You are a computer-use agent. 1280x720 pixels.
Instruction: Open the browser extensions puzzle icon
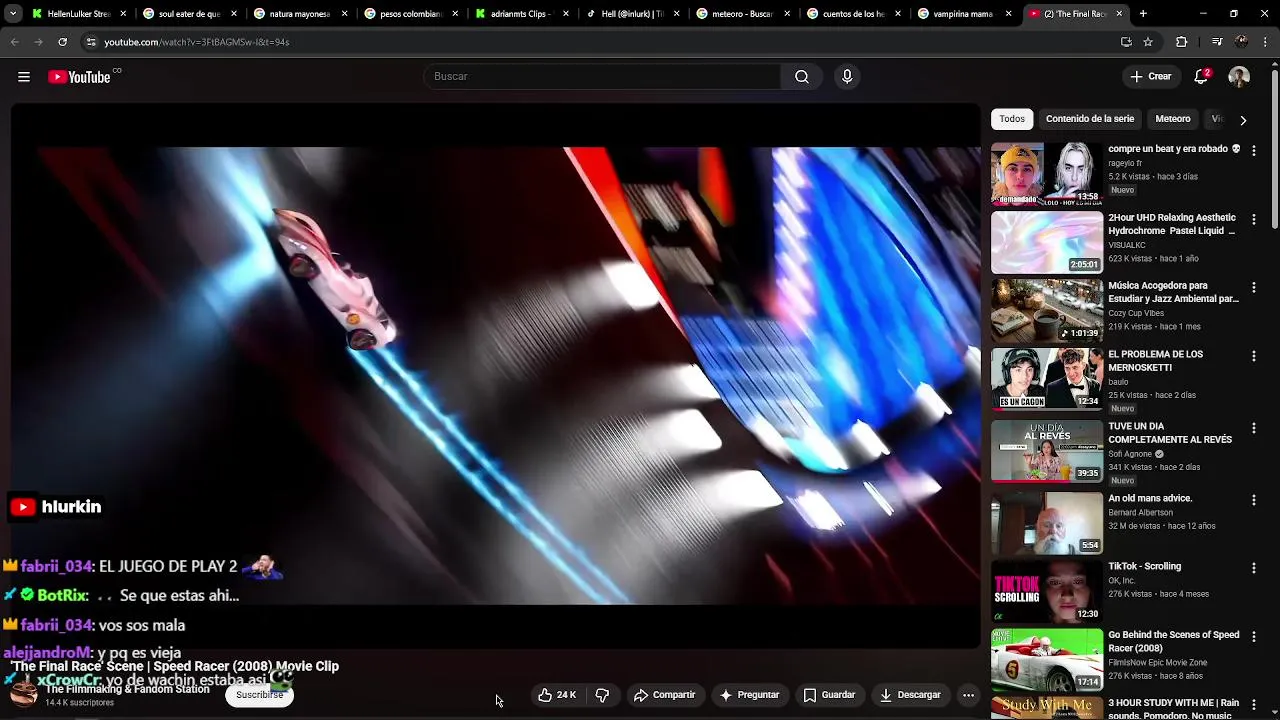point(1181,42)
